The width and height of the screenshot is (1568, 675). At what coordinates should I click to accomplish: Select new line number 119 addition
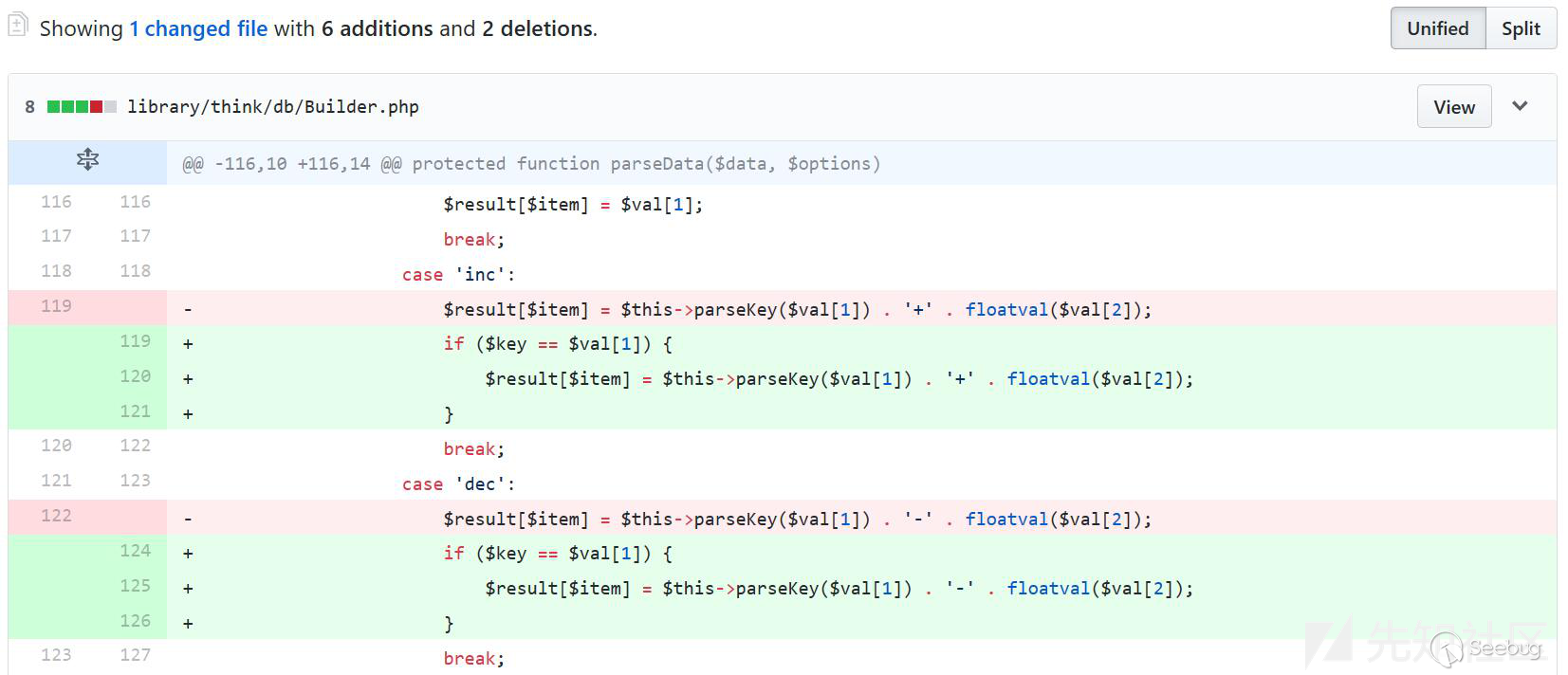click(x=135, y=341)
